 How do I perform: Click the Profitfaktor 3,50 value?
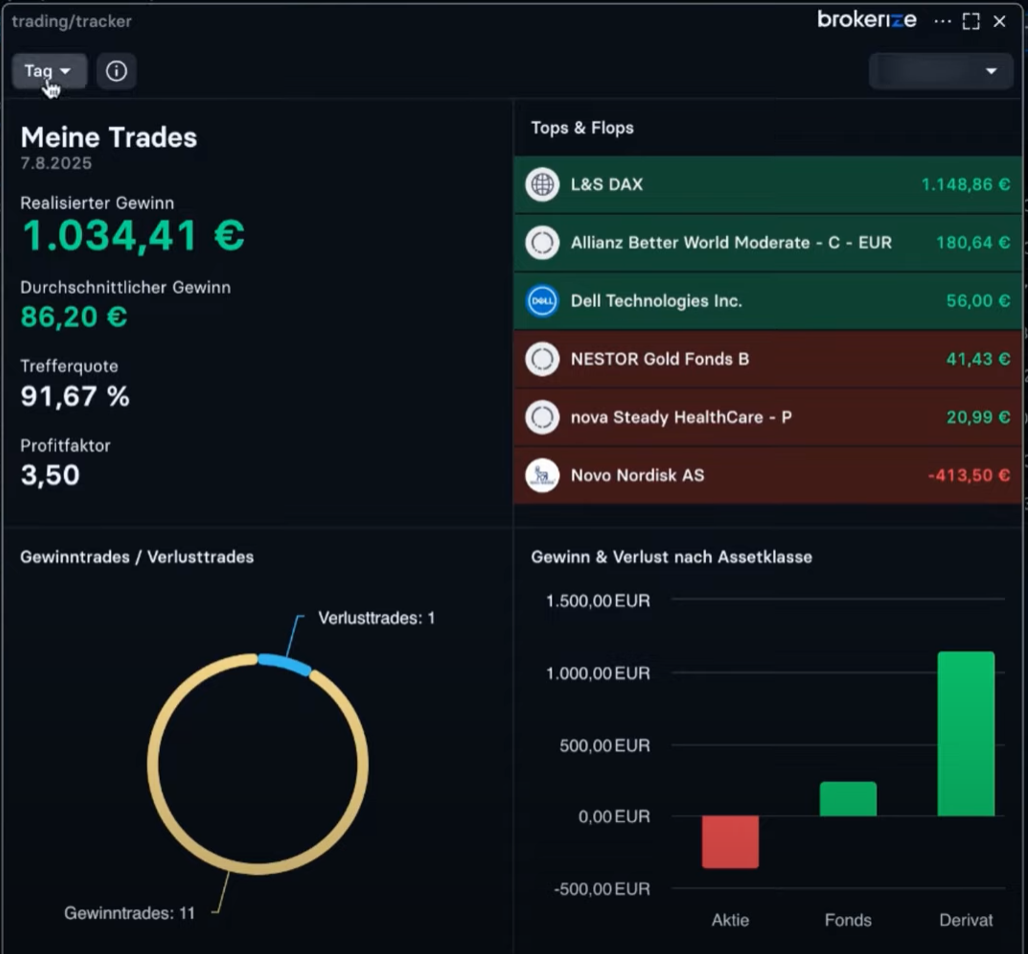point(50,475)
